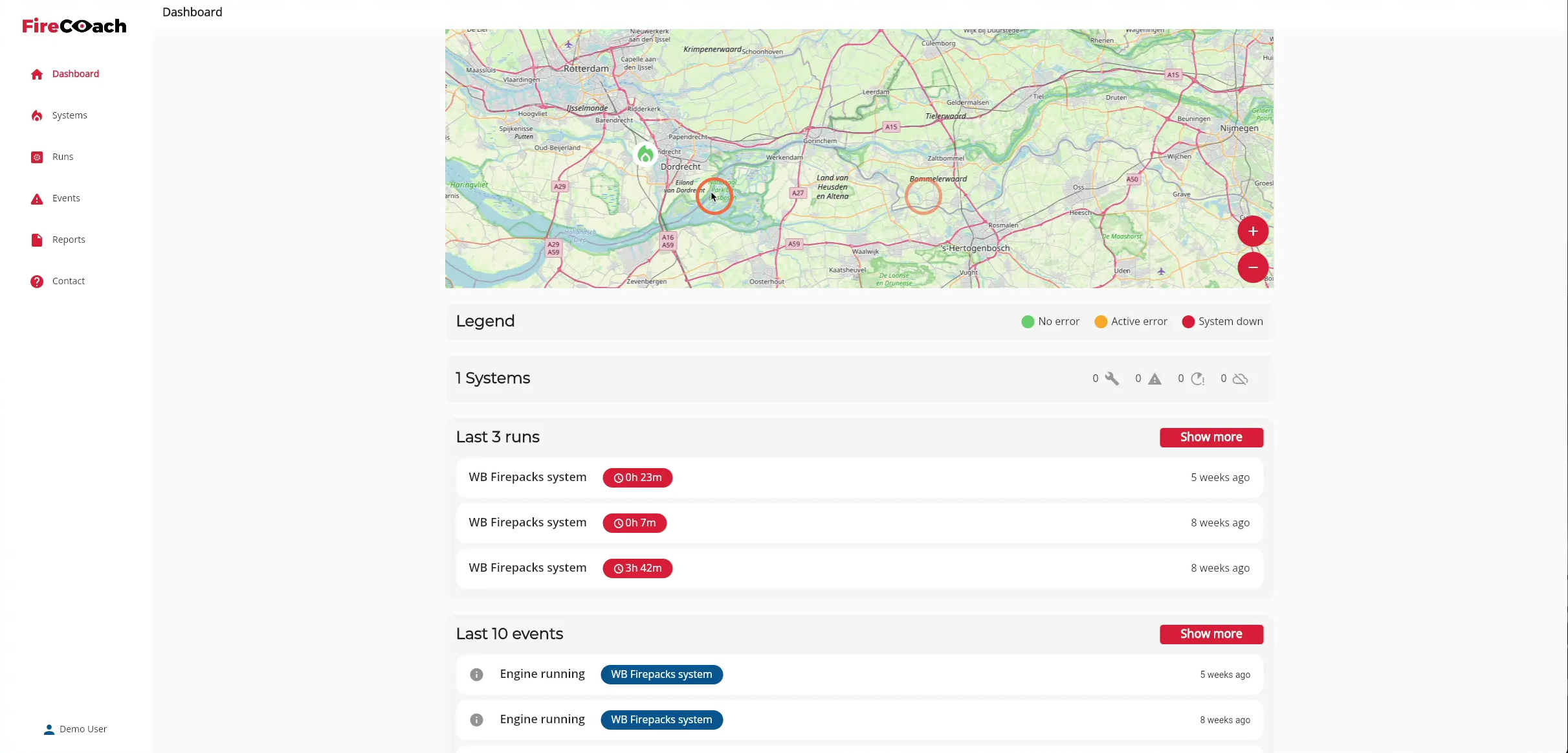This screenshot has height=753, width=1568.
Task: Click the Runs icon in sidebar
Action: click(x=37, y=157)
